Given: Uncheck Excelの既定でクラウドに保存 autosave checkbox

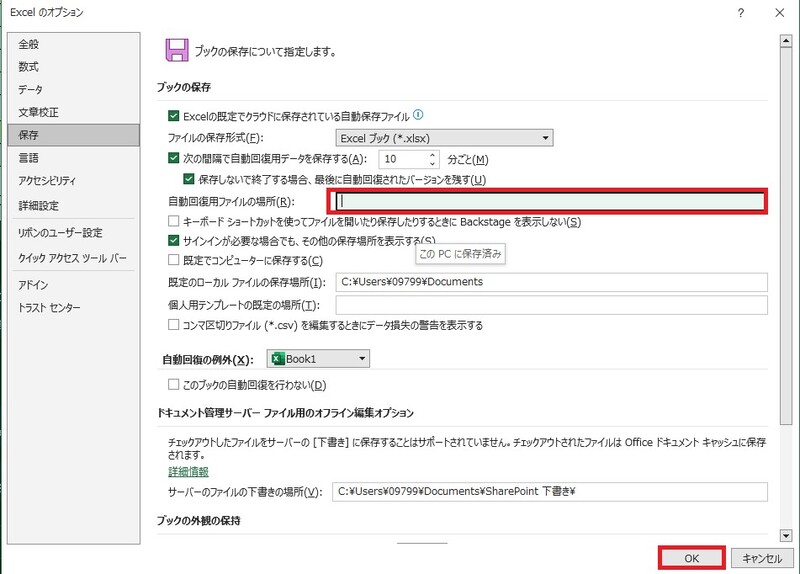Looking at the screenshot, I should pyautogui.click(x=173, y=116).
